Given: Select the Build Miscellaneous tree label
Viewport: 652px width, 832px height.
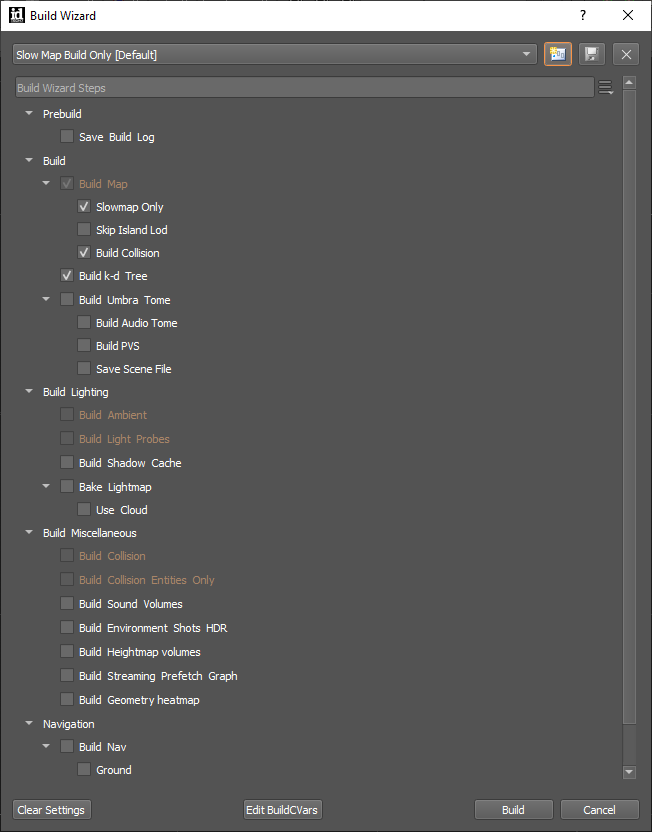Looking at the screenshot, I should coord(90,533).
